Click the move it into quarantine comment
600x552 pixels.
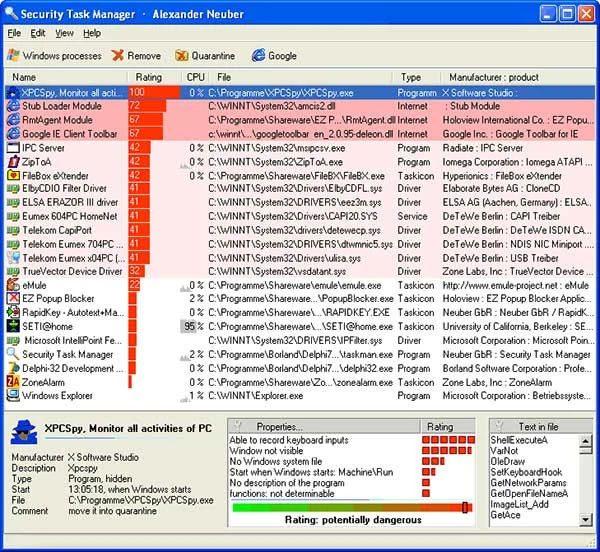[112, 511]
